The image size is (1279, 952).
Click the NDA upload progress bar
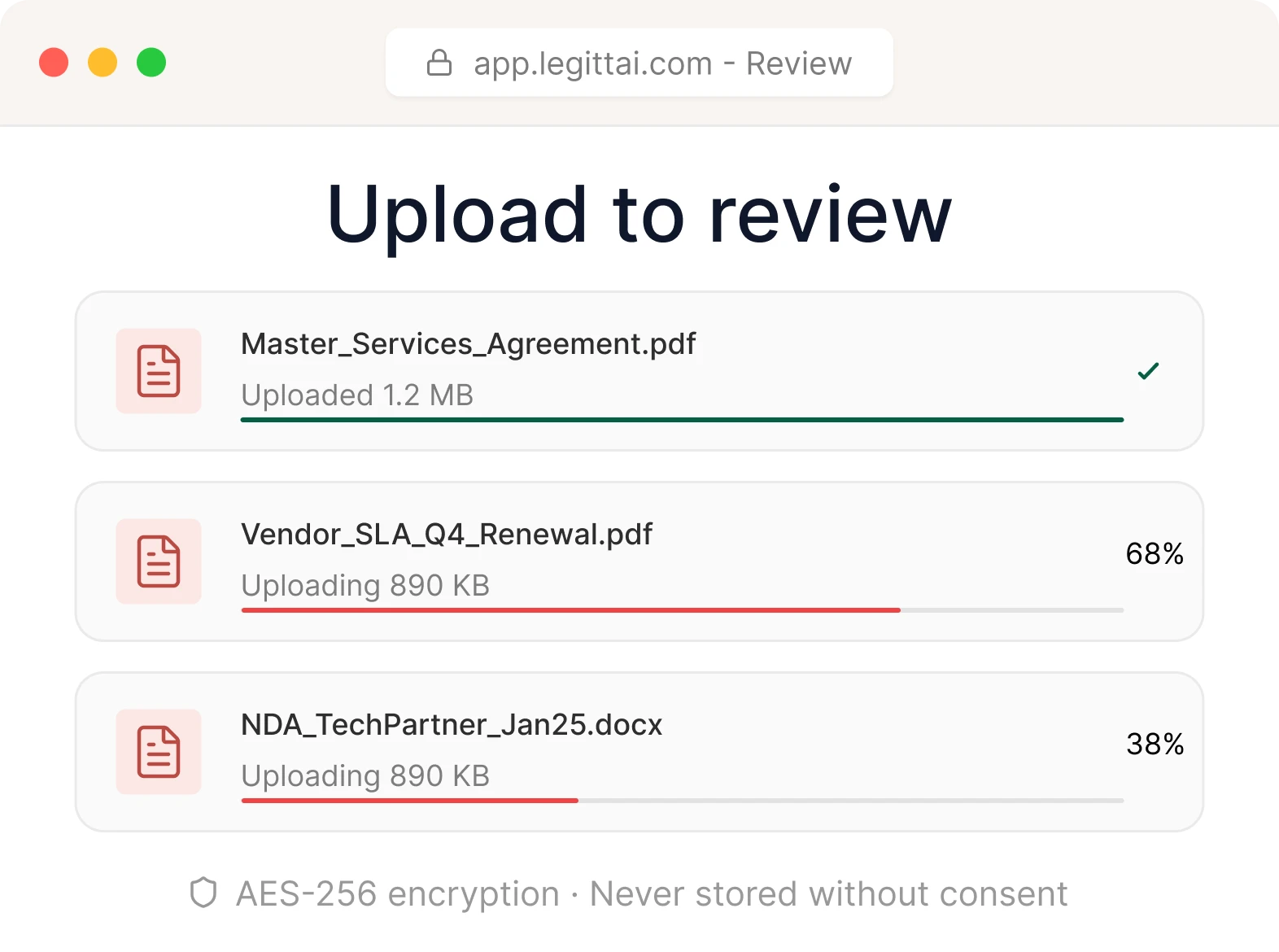(x=682, y=800)
